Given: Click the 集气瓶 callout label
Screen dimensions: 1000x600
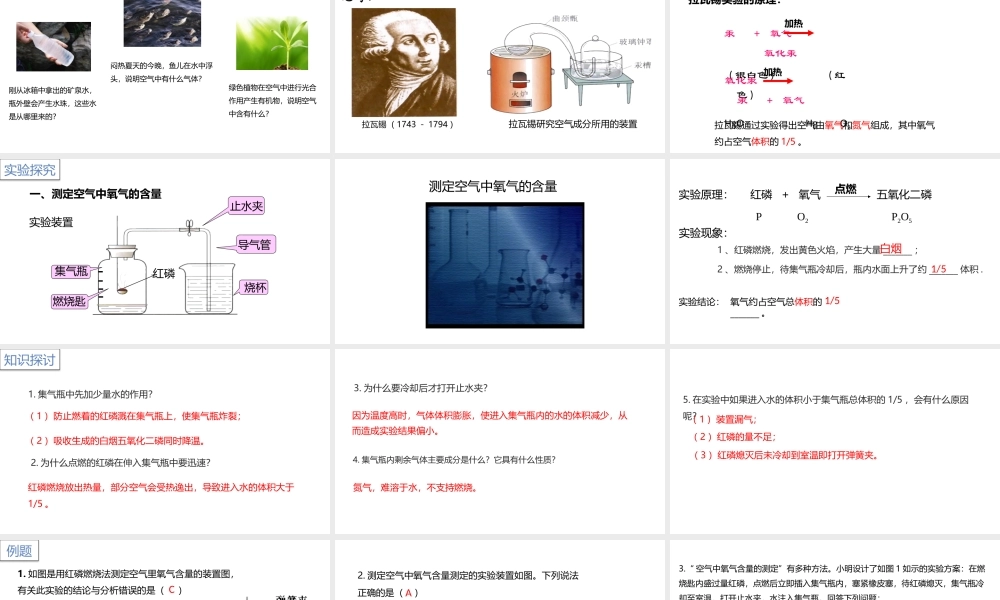Looking at the screenshot, I should (71, 271).
